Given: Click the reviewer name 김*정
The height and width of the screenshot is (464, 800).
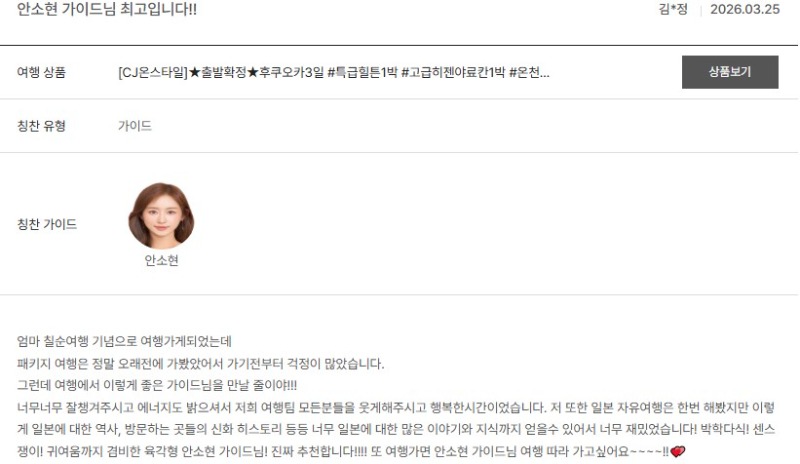Looking at the screenshot, I should (673, 9).
